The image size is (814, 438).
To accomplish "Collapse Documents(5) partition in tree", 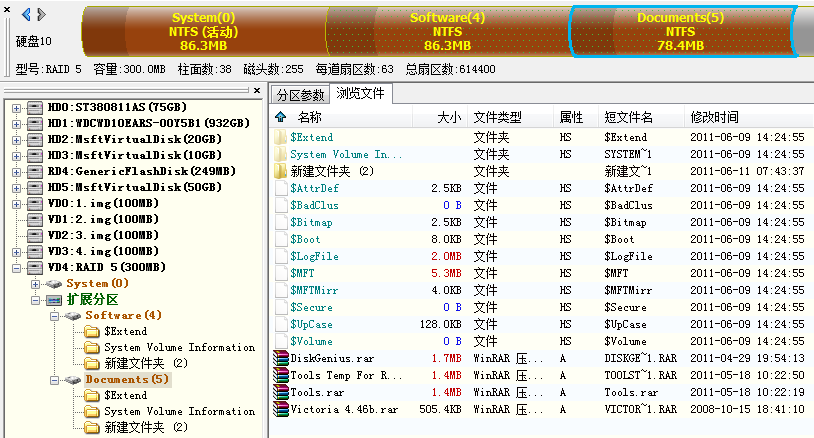I will click(55, 380).
